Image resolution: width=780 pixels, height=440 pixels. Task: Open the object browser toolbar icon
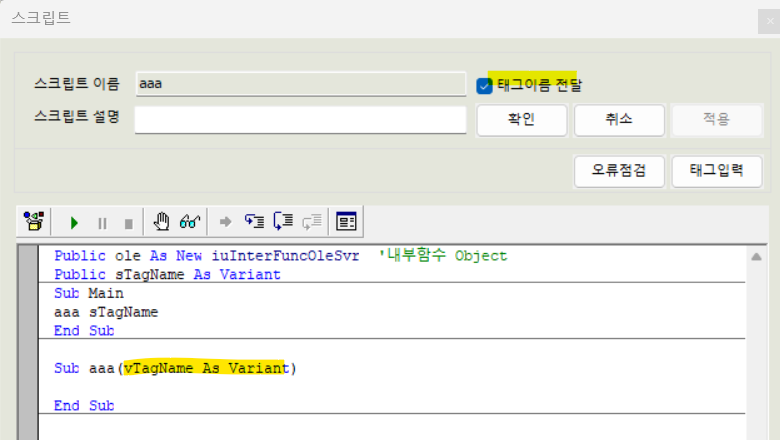(34, 222)
